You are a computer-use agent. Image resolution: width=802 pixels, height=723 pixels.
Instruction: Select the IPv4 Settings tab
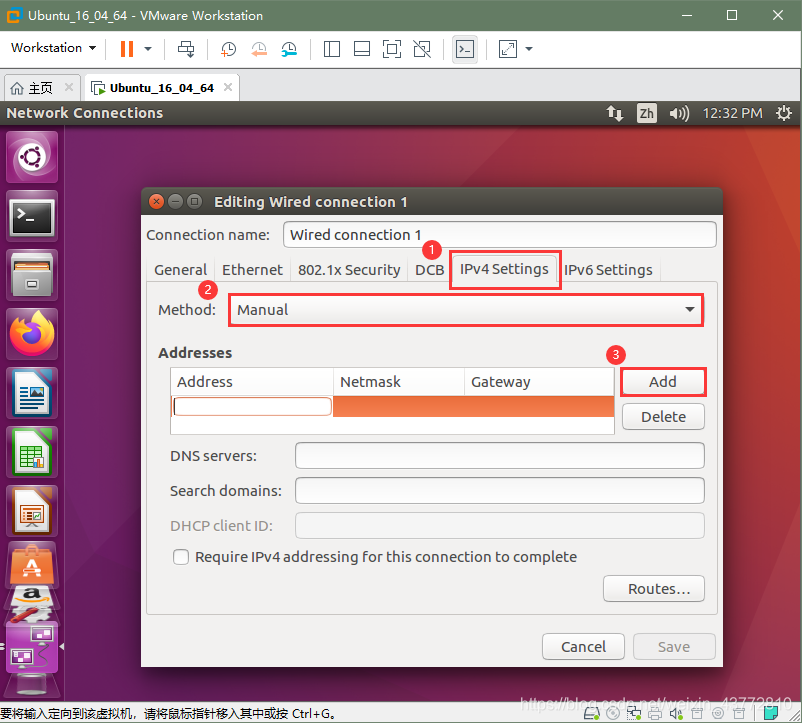(504, 269)
